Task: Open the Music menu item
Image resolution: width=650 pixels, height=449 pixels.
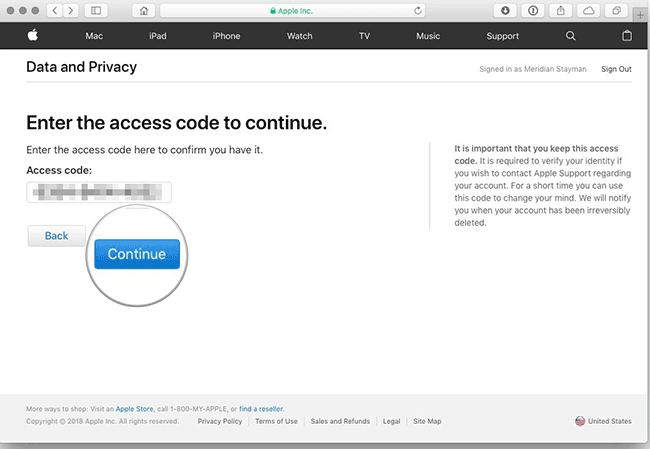Action: (428, 36)
